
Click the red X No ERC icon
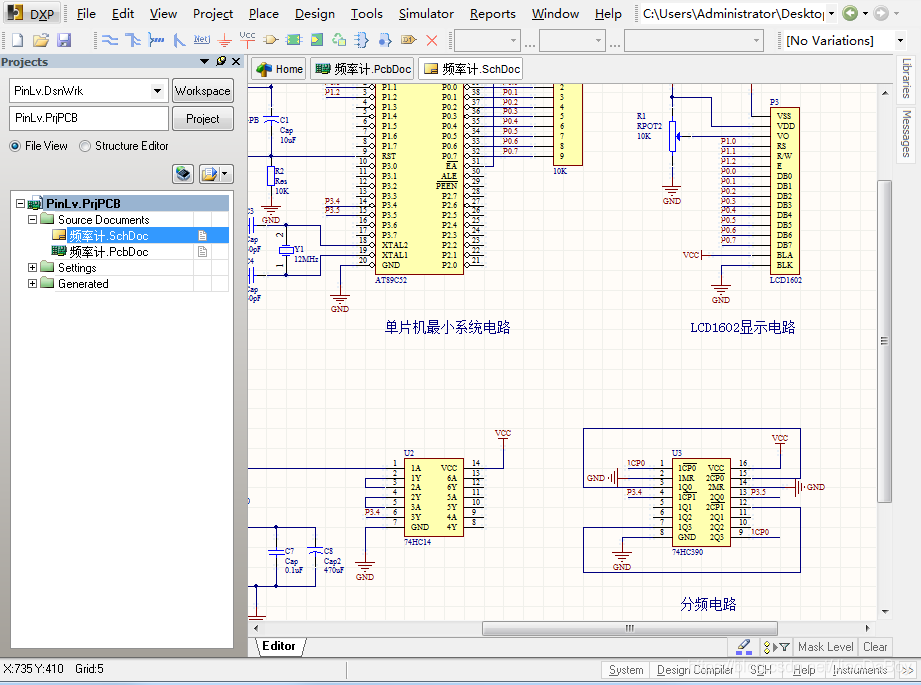[x=432, y=41]
